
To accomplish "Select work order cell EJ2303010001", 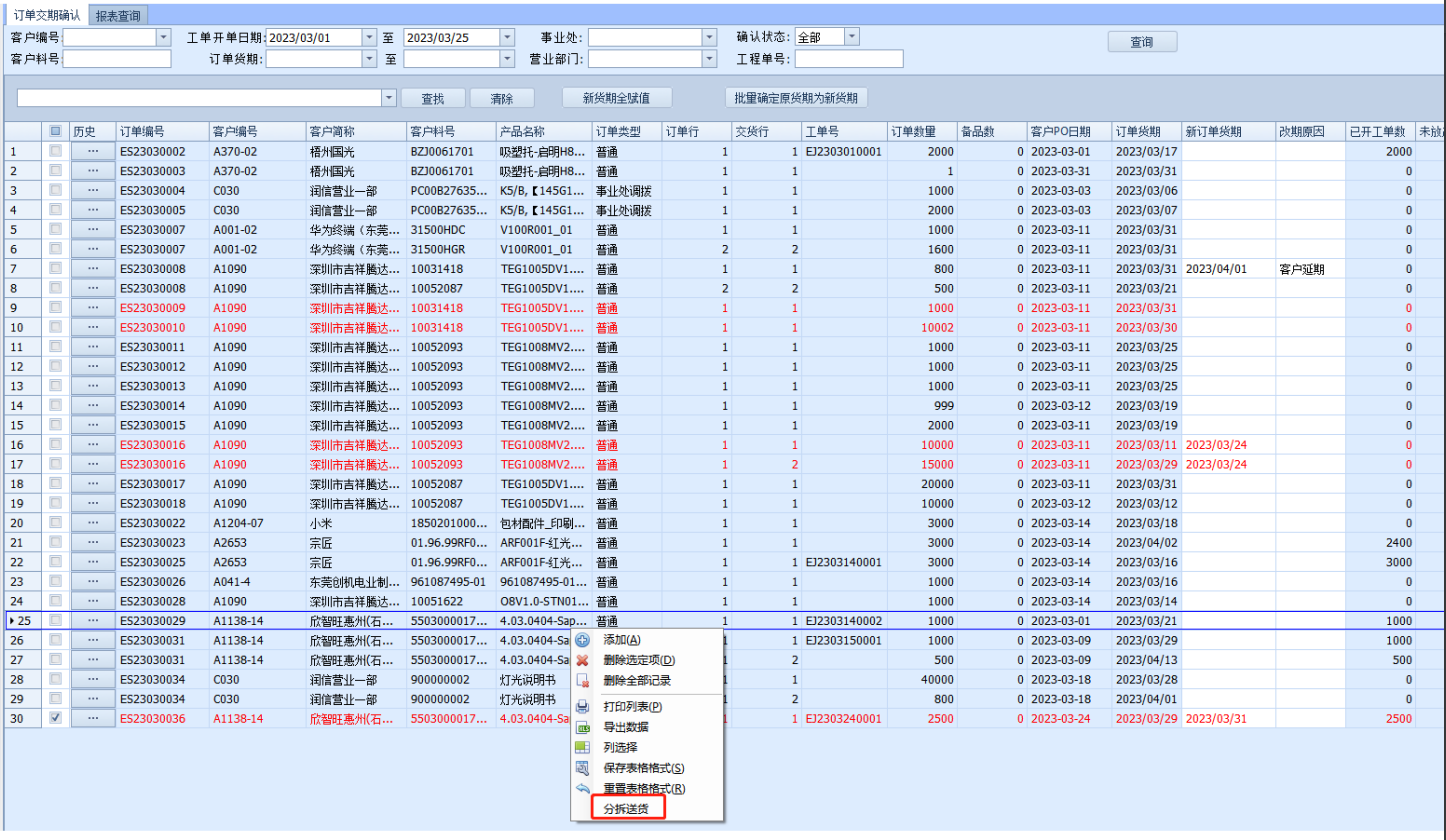I will click(844, 151).
